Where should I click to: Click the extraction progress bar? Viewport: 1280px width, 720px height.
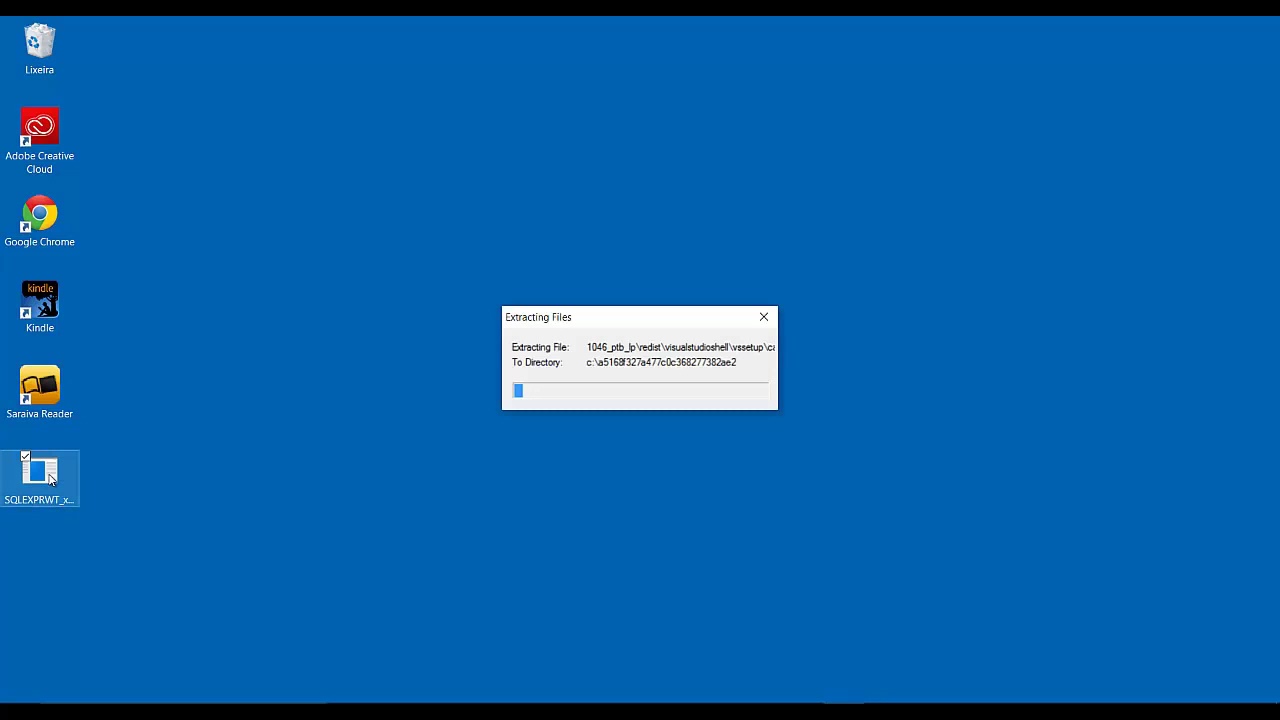[x=640, y=391]
